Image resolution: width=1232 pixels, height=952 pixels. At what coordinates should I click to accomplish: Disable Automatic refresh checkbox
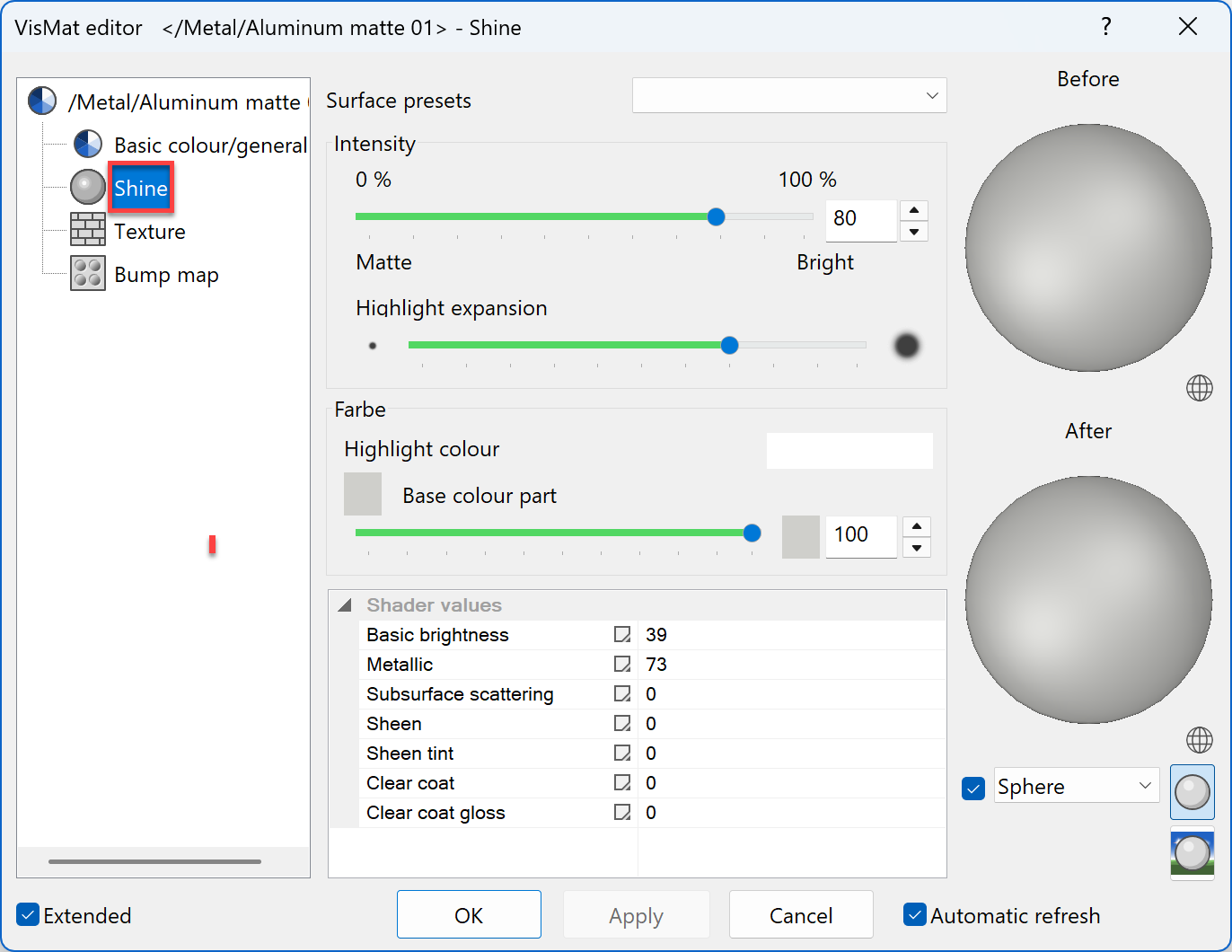(914, 915)
